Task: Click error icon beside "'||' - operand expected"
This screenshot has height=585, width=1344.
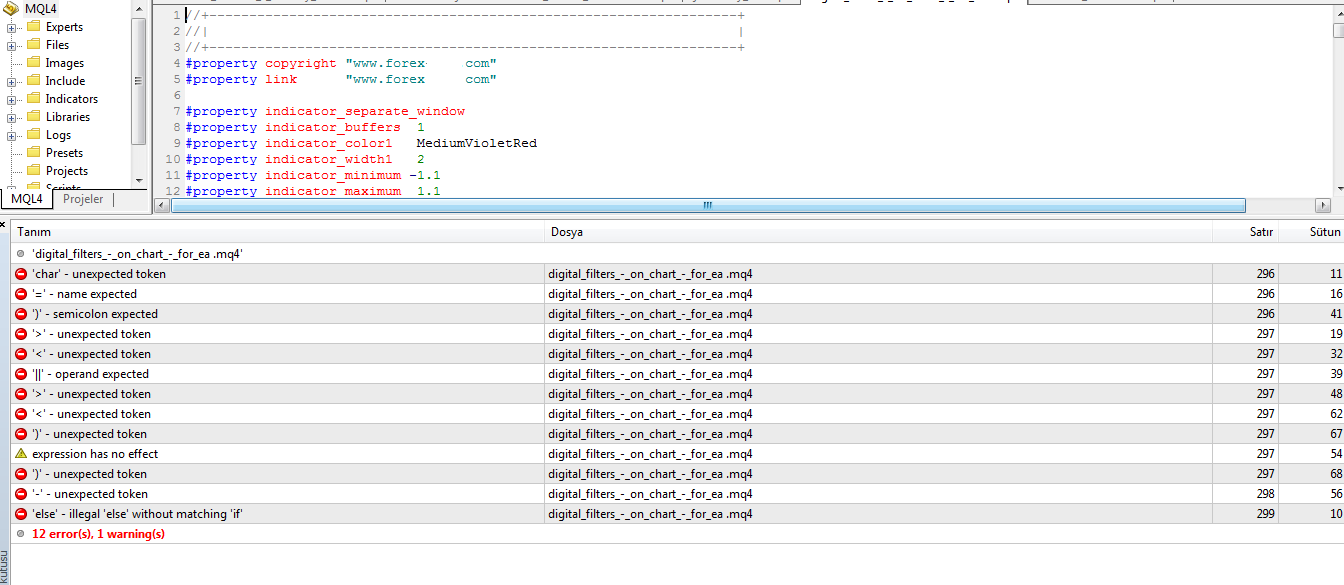Action: coord(21,374)
